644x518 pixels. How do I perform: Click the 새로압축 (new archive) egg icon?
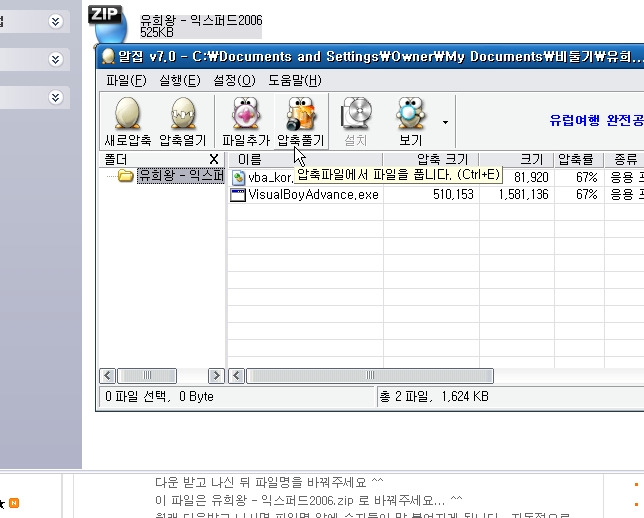coord(127,122)
